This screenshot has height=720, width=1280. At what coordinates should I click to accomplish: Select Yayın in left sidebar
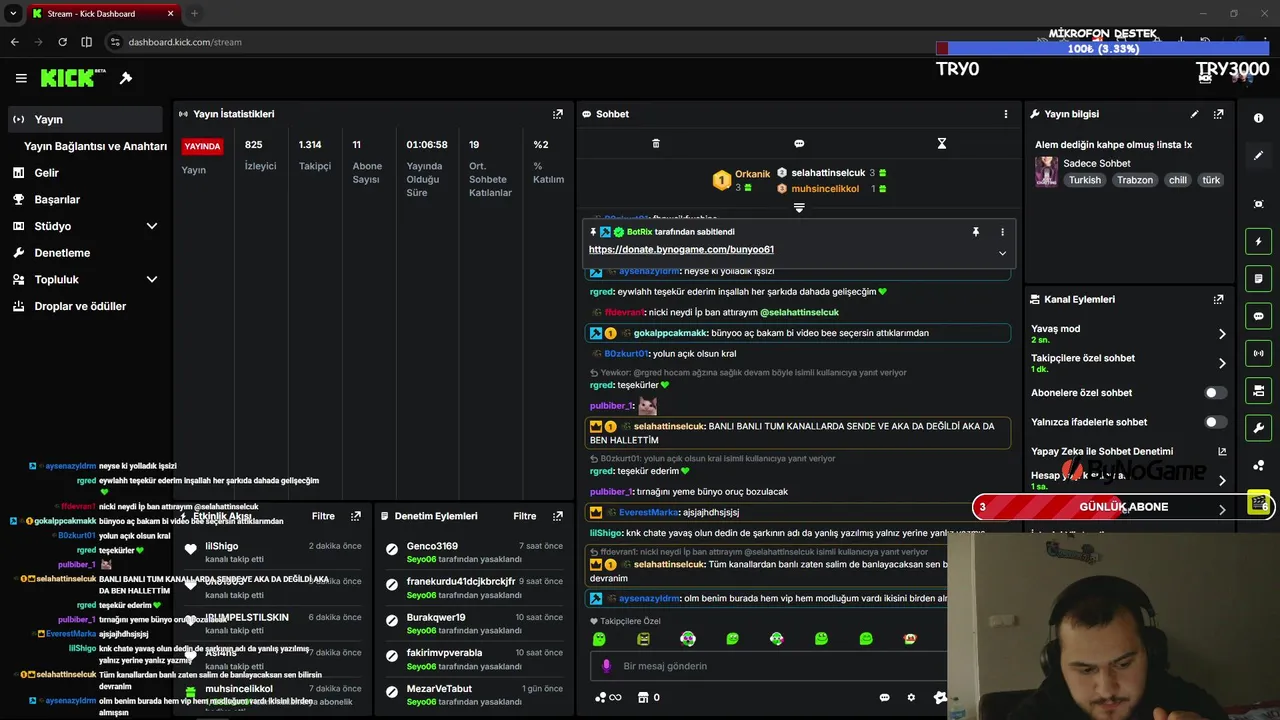(x=85, y=119)
